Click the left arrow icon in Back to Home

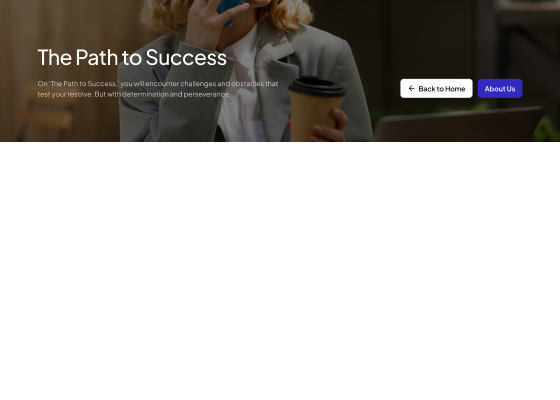pyautogui.click(x=411, y=88)
